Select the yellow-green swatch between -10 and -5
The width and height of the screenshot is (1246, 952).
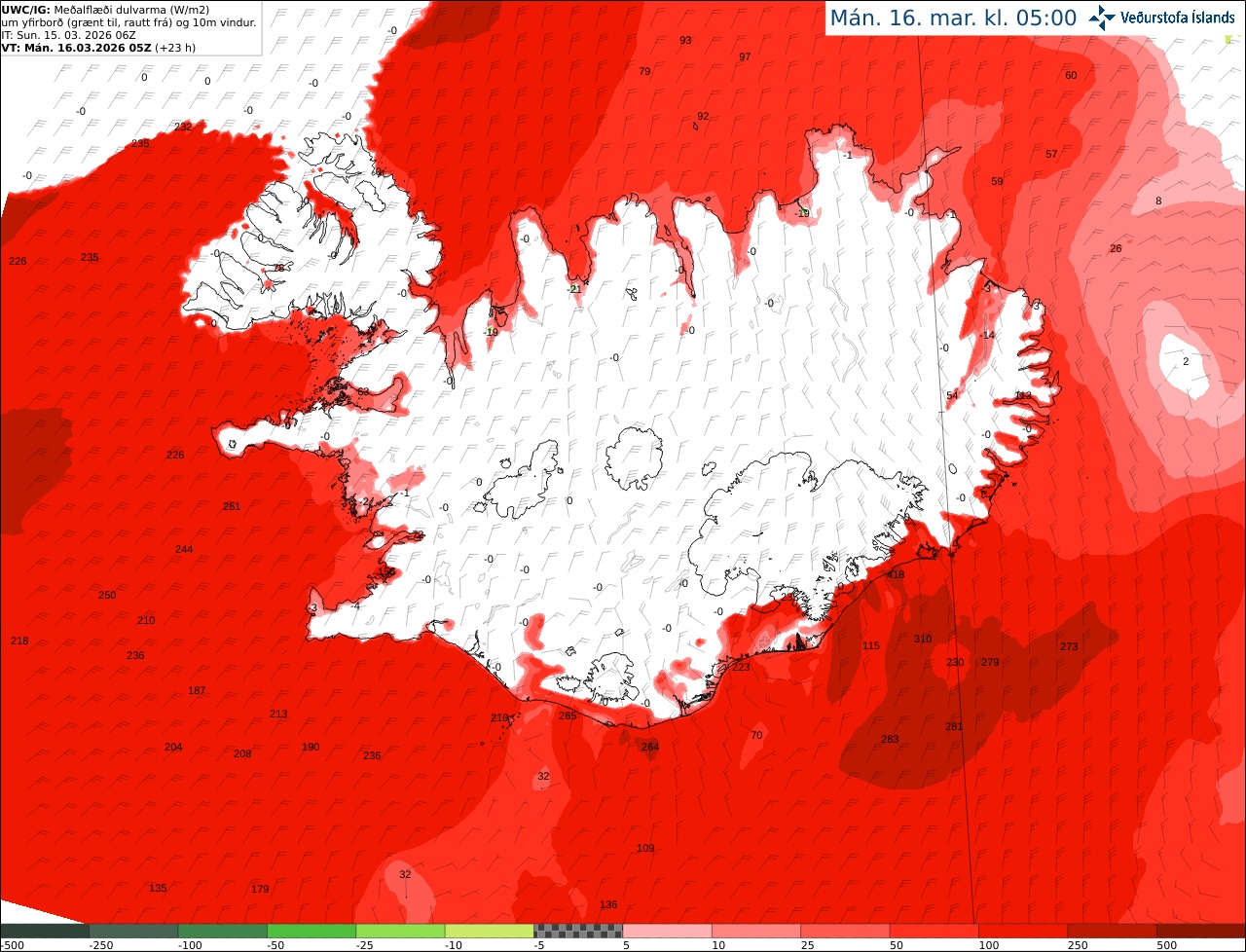click(x=490, y=932)
